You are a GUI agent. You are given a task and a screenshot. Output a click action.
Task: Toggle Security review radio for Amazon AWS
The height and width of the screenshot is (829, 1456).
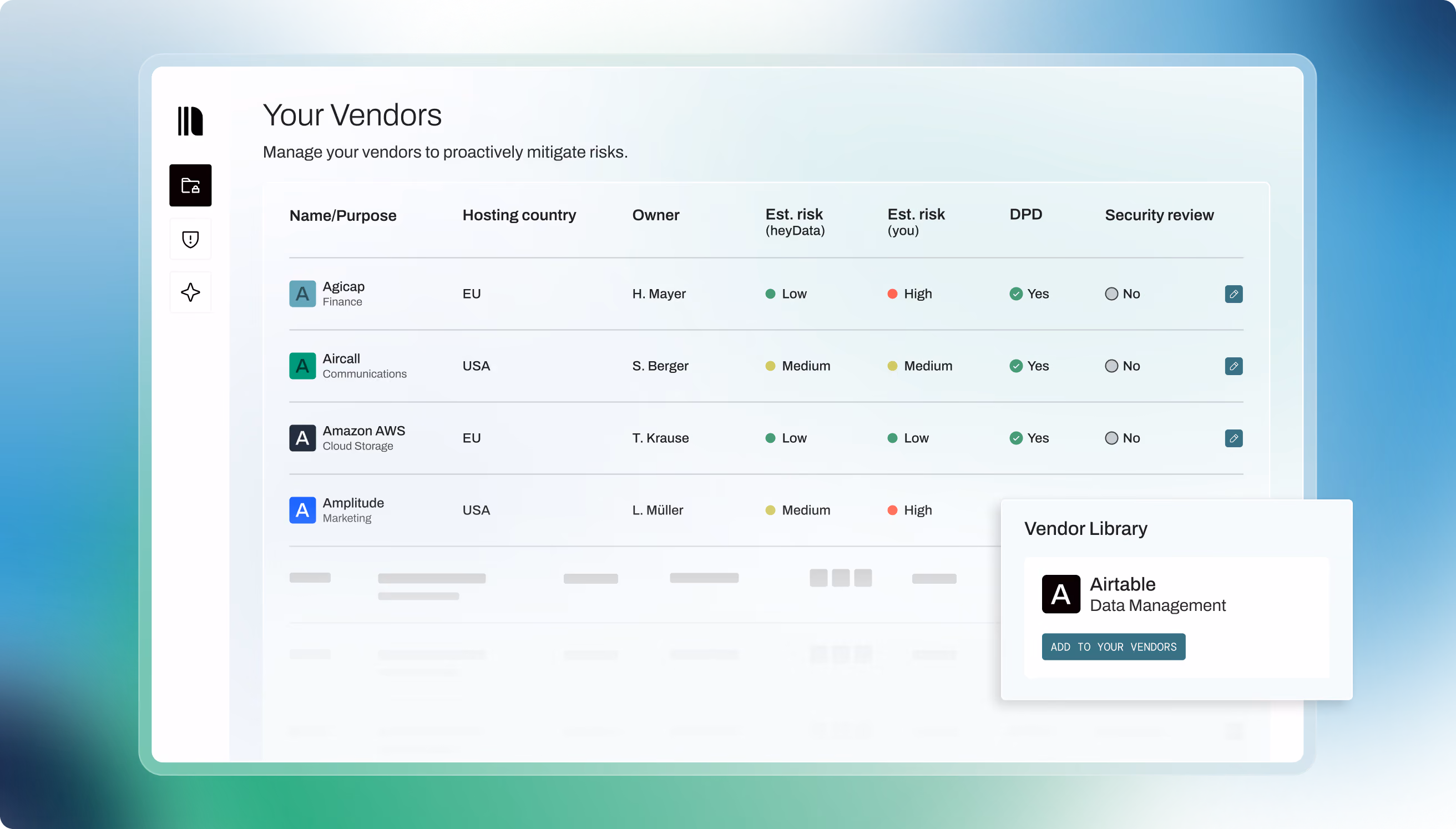click(1111, 438)
